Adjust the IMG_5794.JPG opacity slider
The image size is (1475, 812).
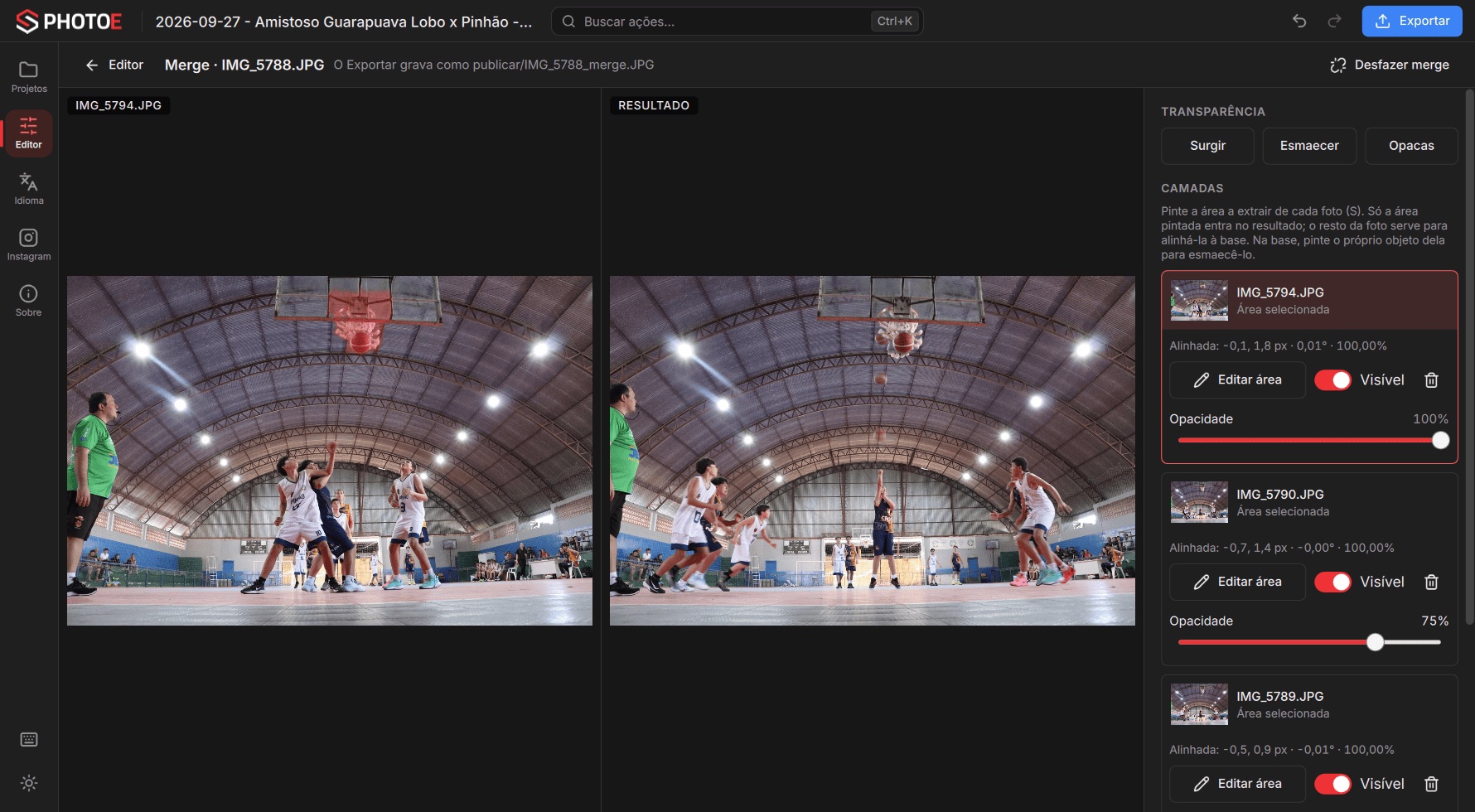(x=1309, y=441)
